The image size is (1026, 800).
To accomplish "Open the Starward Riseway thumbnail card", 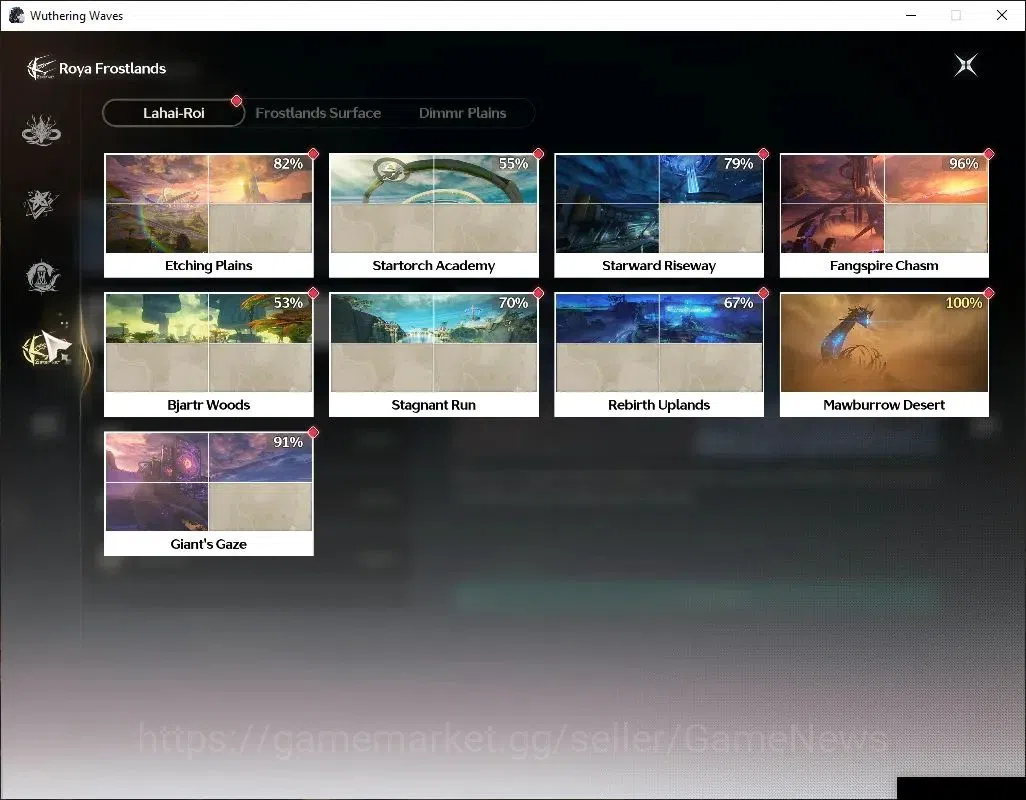I will pos(659,215).
